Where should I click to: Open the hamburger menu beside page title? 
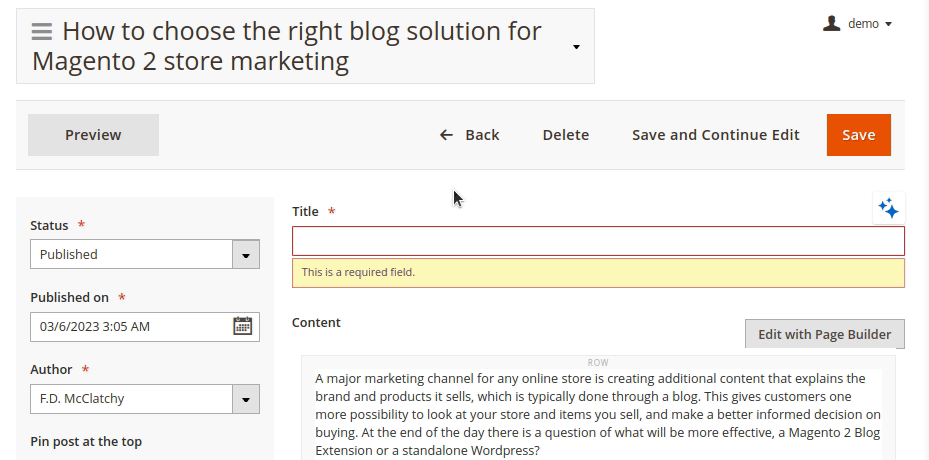[42, 32]
